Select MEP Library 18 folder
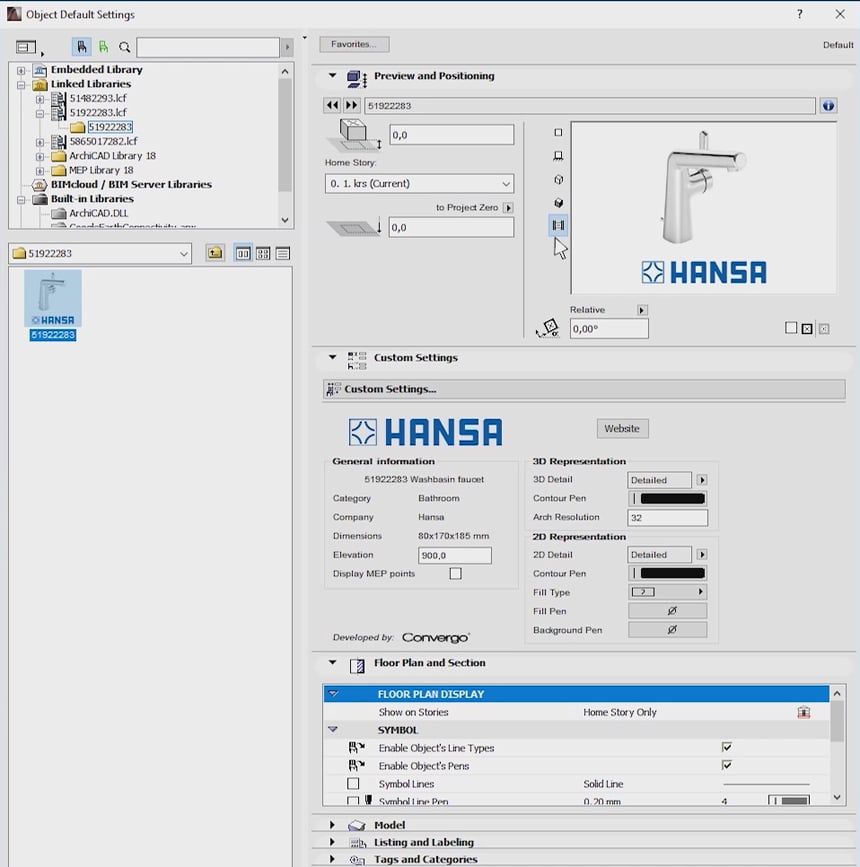 [x=101, y=170]
